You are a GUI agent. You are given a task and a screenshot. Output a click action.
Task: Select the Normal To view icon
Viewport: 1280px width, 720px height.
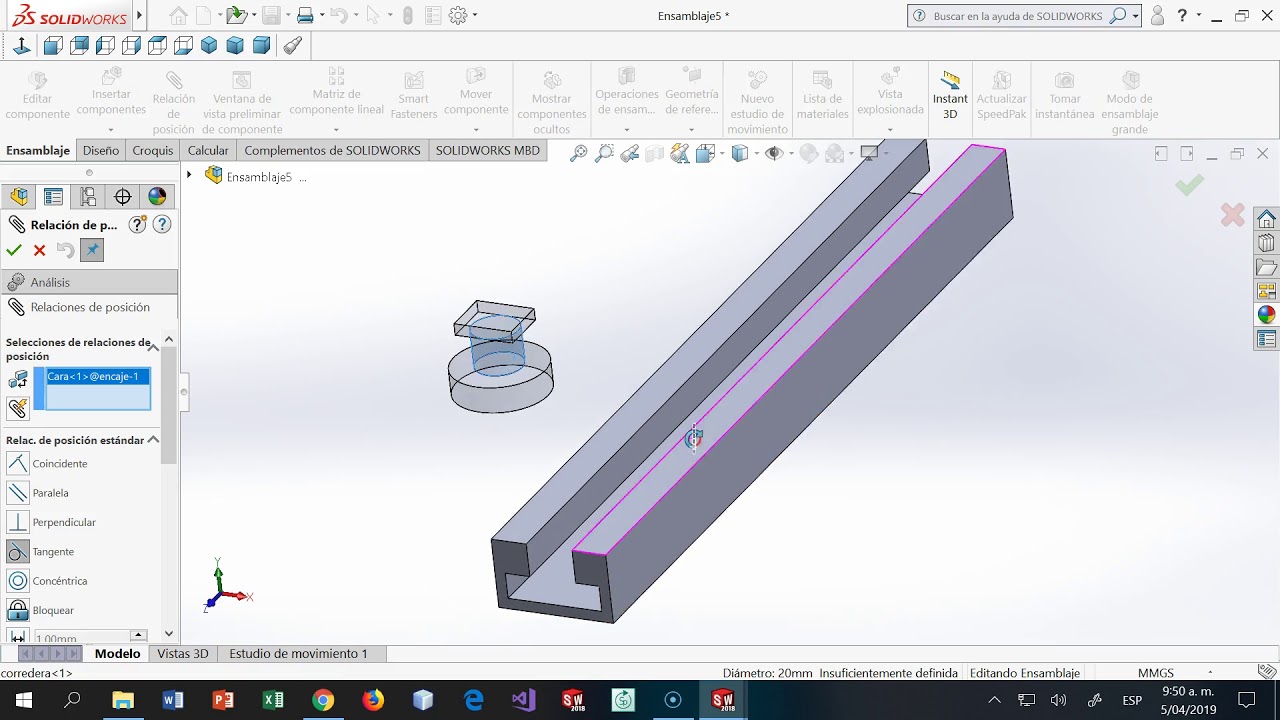pos(22,45)
